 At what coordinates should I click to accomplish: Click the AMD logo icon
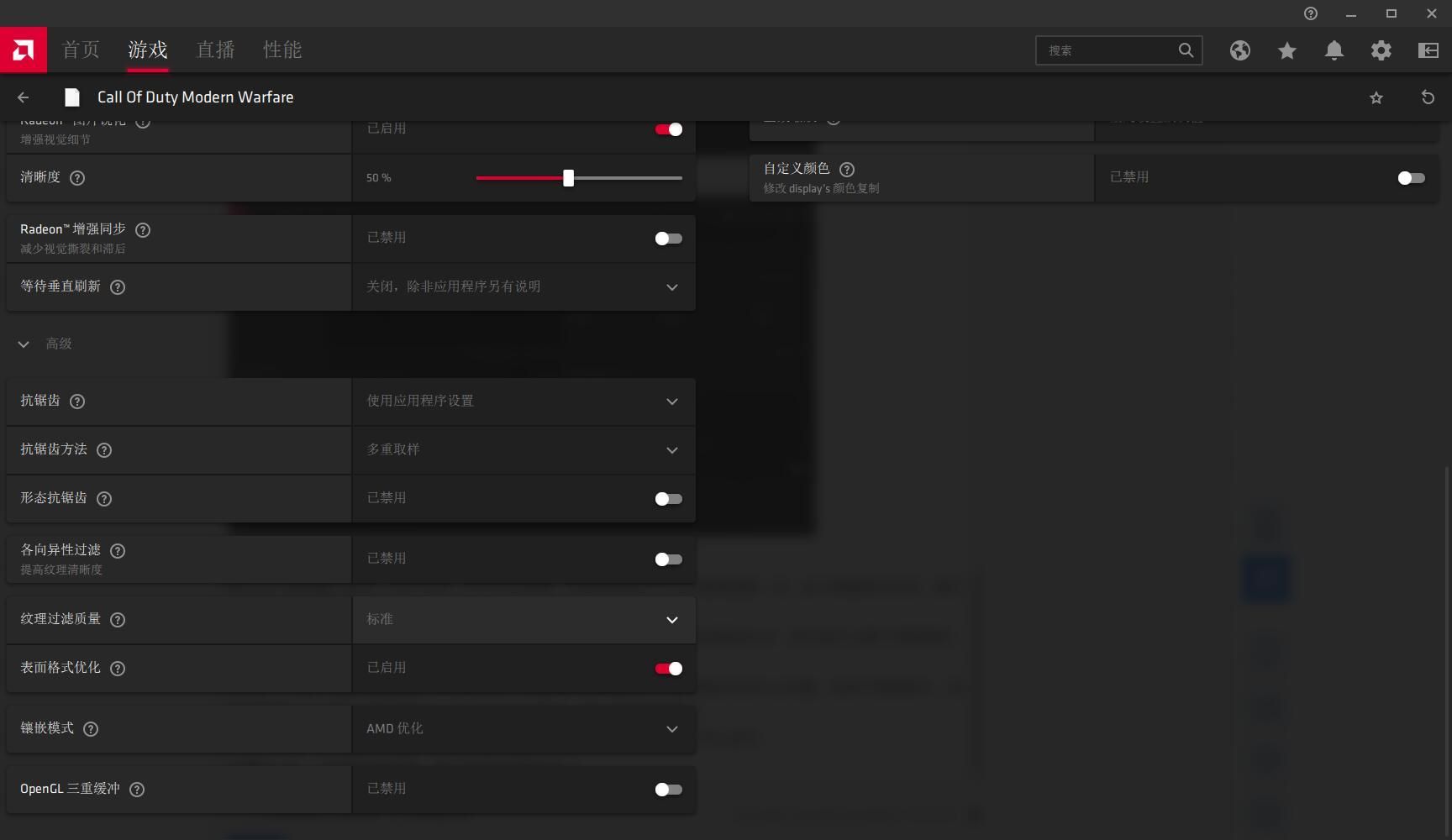[x=24, y=50]
